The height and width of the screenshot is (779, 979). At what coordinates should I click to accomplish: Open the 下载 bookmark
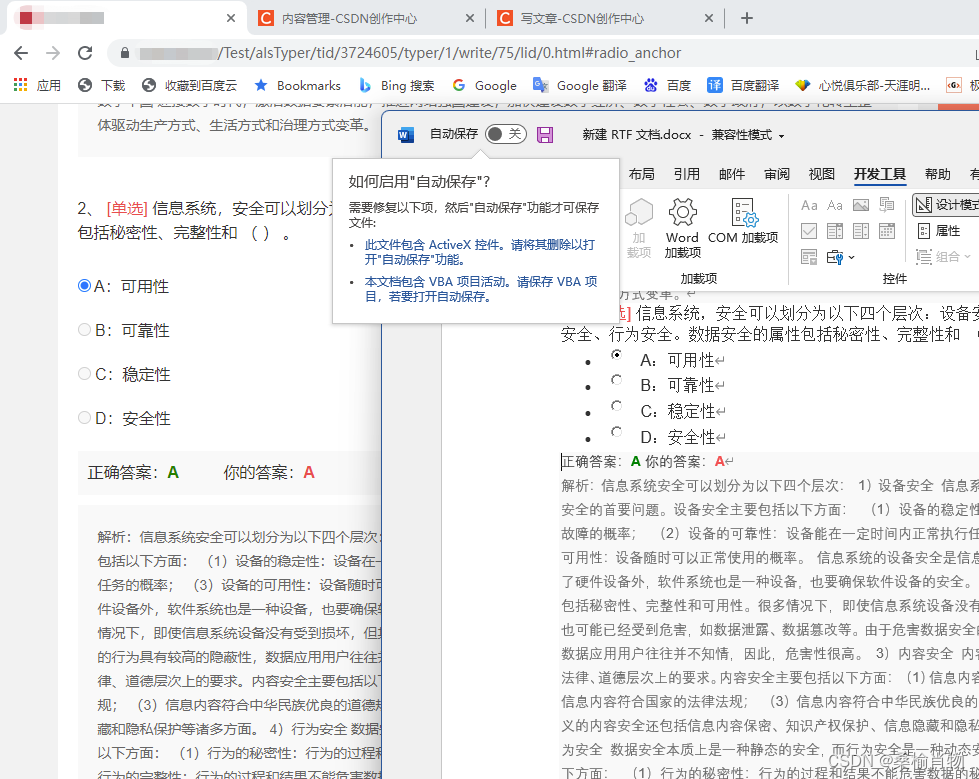pyautogui.click(x=102, y=86)
